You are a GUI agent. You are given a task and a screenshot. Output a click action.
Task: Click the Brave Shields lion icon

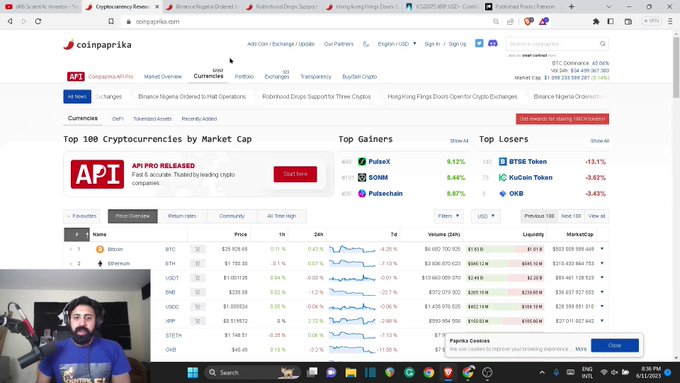528,21
